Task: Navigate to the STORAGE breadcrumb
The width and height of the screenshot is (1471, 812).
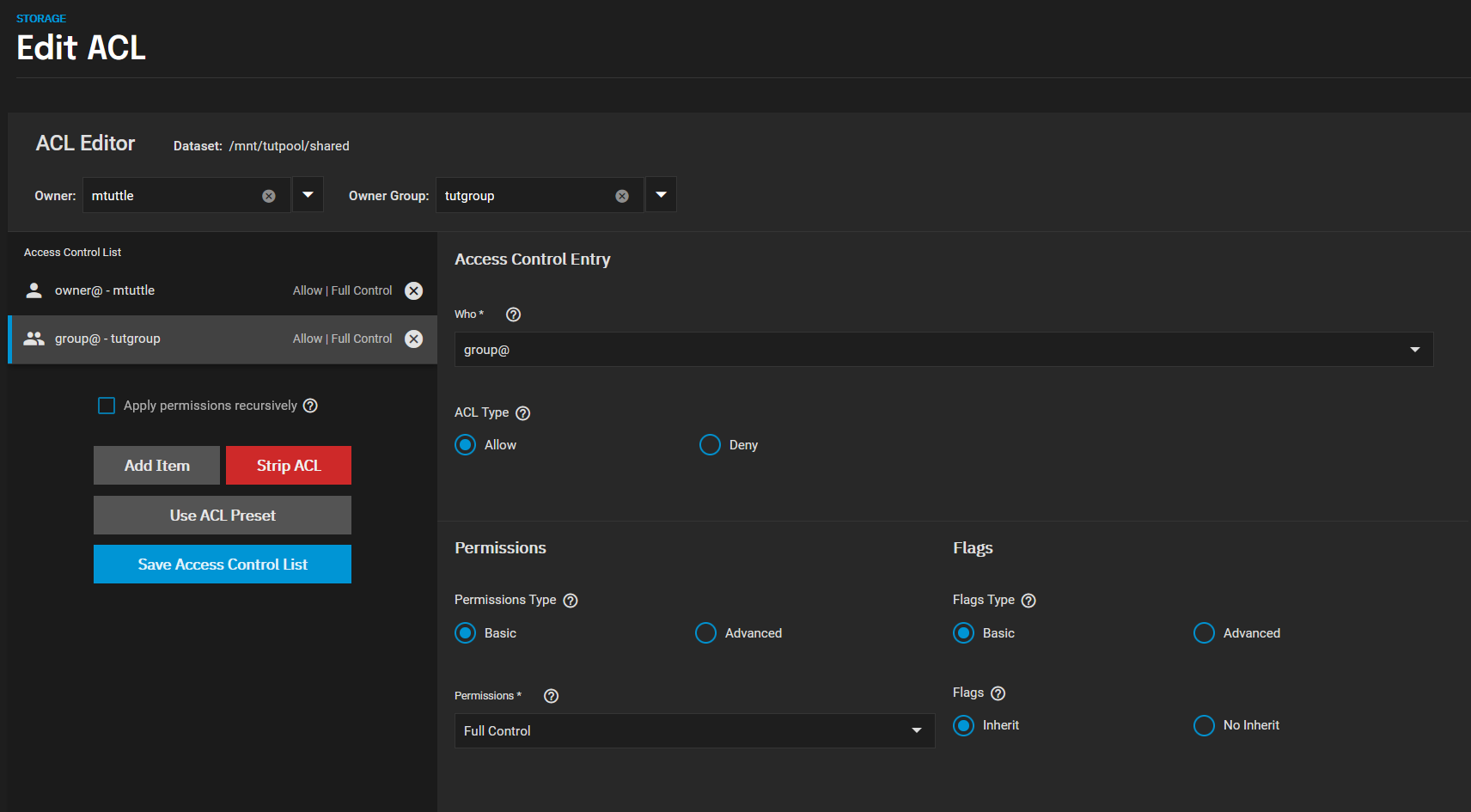Action: point(40,18)
